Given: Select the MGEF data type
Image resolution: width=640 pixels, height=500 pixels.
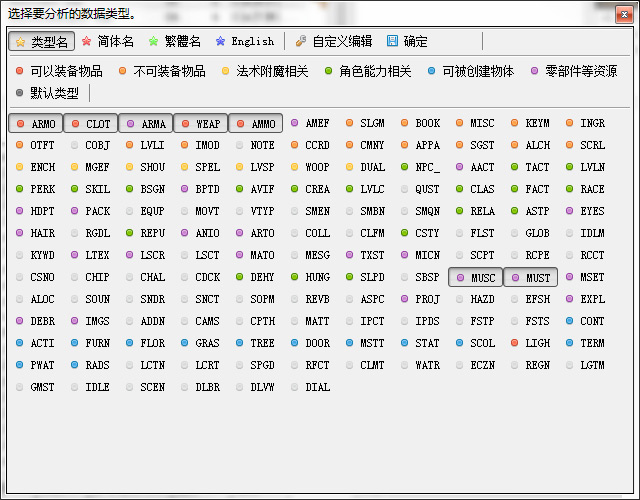Looking at the screenshot, I should (91, 167).
